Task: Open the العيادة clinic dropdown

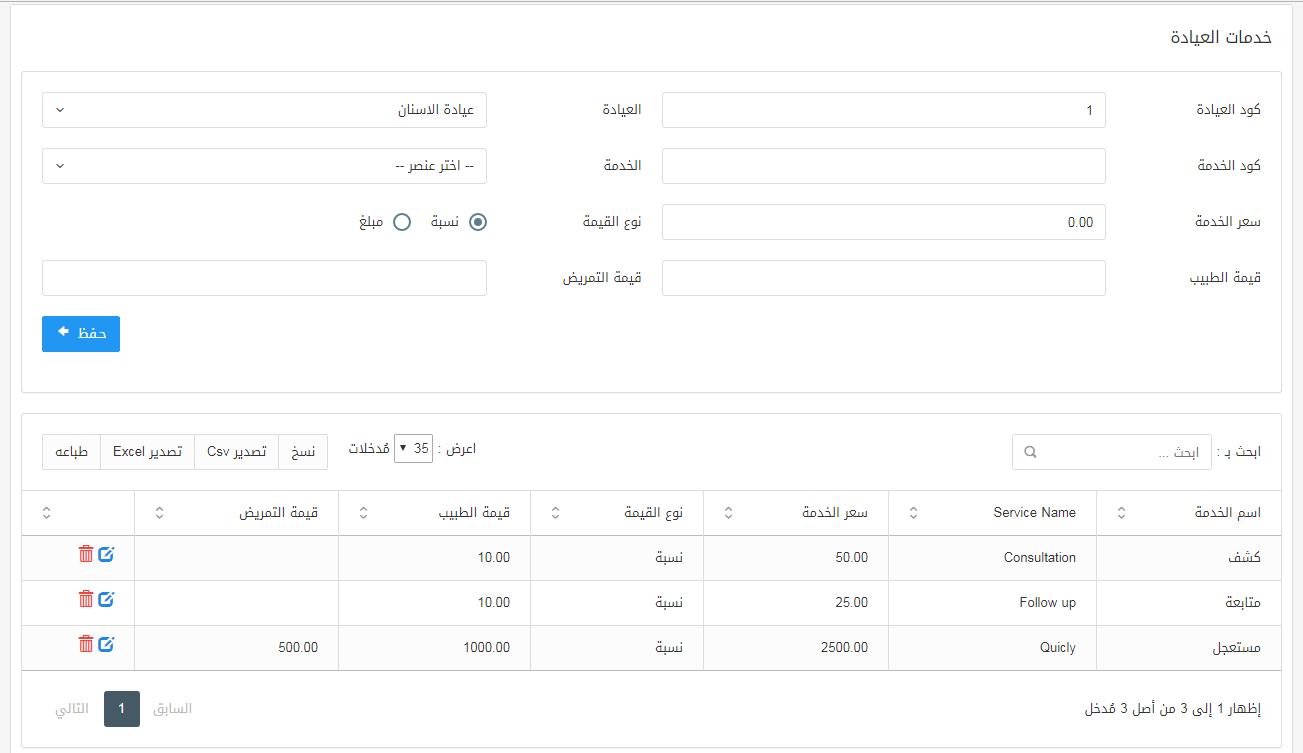Action: pos(264,110)
